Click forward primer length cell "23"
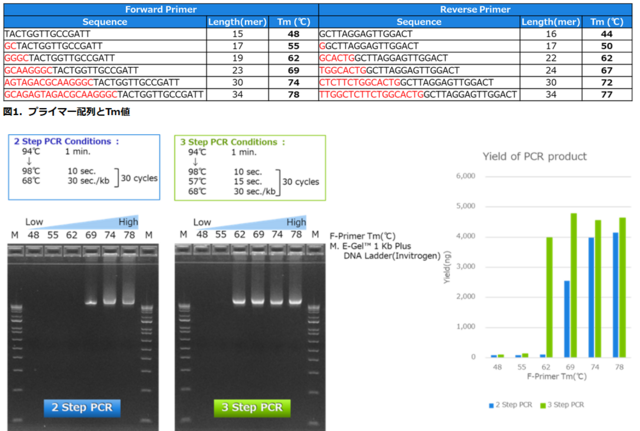The image size is (640, 431). (x=238, y=70)
